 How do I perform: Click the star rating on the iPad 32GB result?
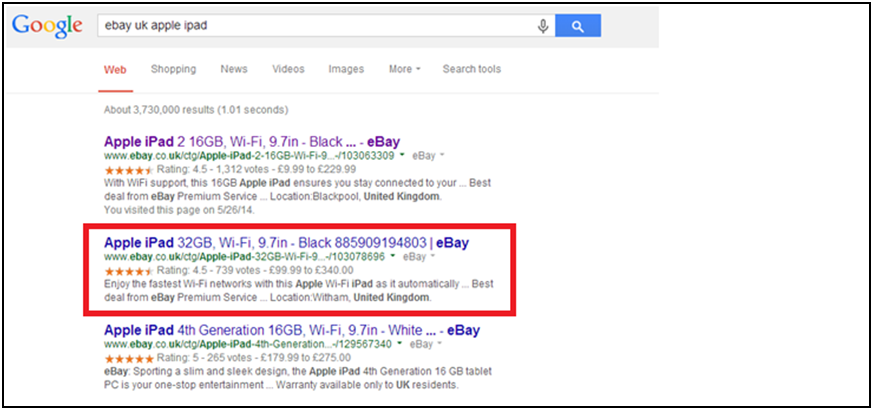pos(124,271)
